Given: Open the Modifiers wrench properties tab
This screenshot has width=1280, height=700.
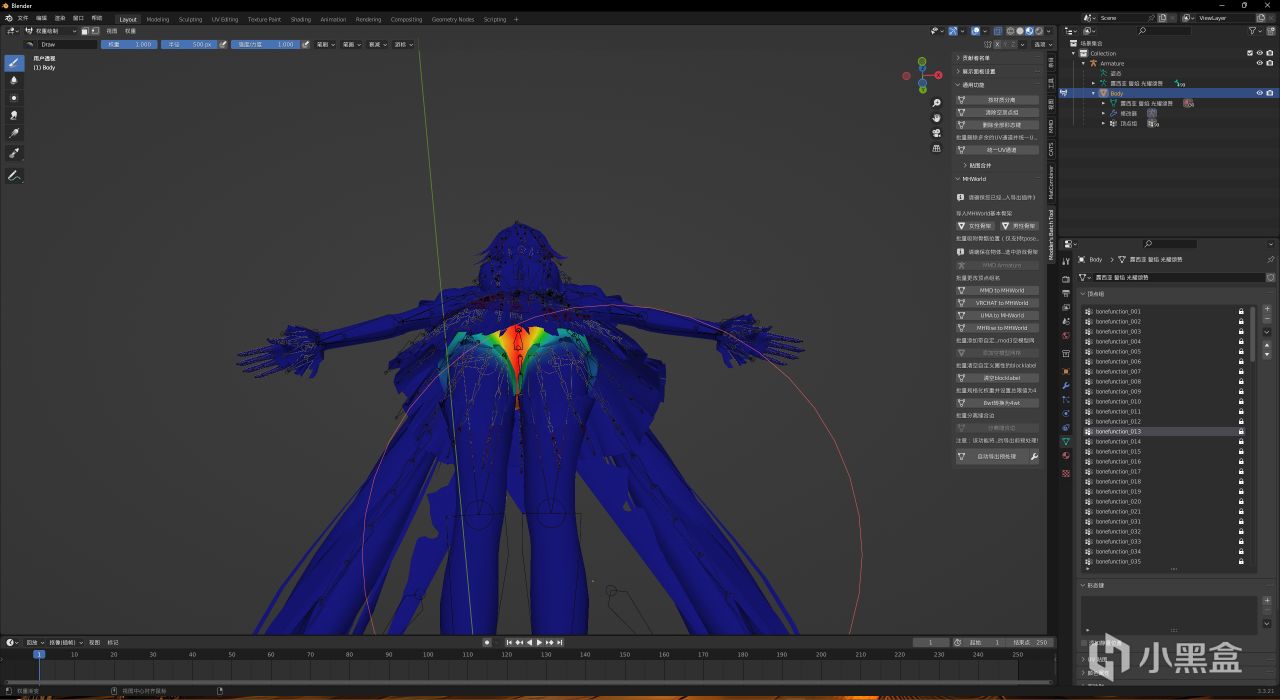Looking at the screenshot, I should pyautogui.click(x=1066, y=386).
